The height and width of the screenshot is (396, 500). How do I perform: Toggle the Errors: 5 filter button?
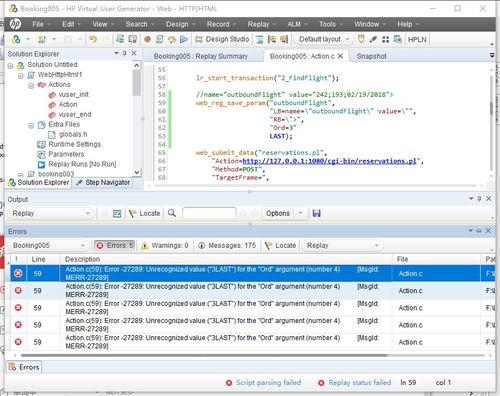tap(115, 246)
